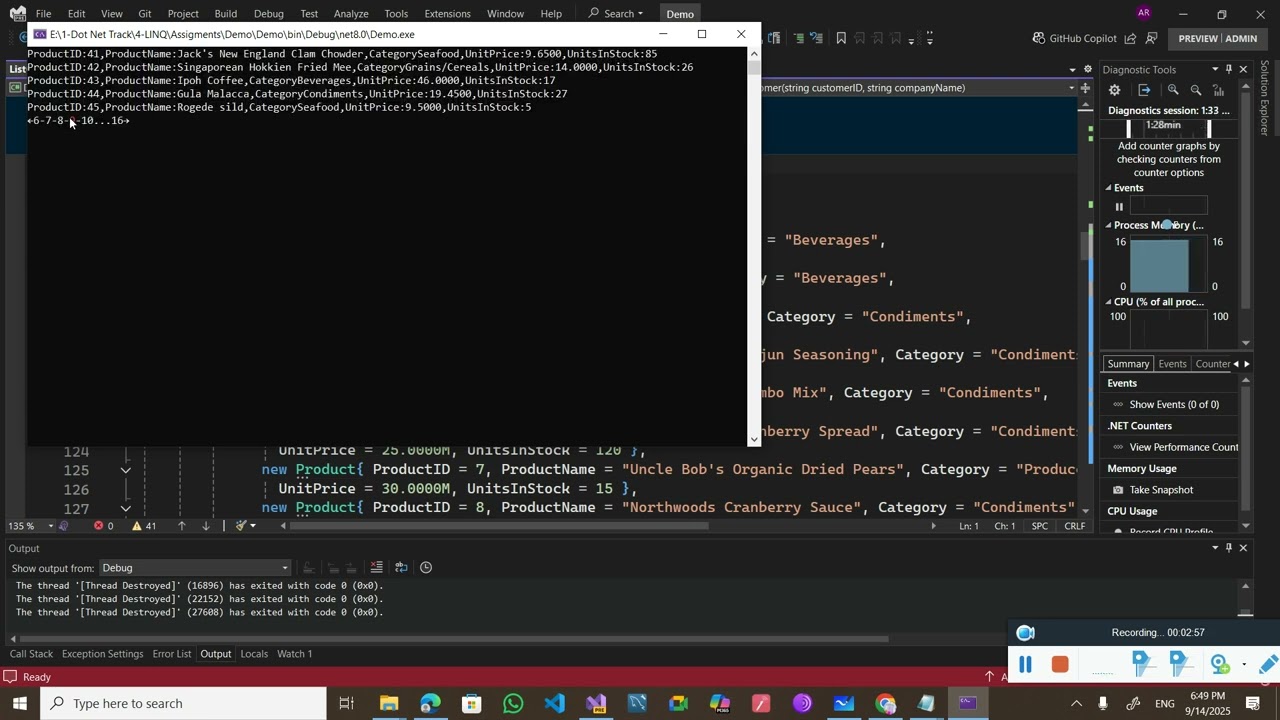This screenshot has height=720, width=1280.
Task: Toggle bookmark on current line
Action: tap(841, 38)
